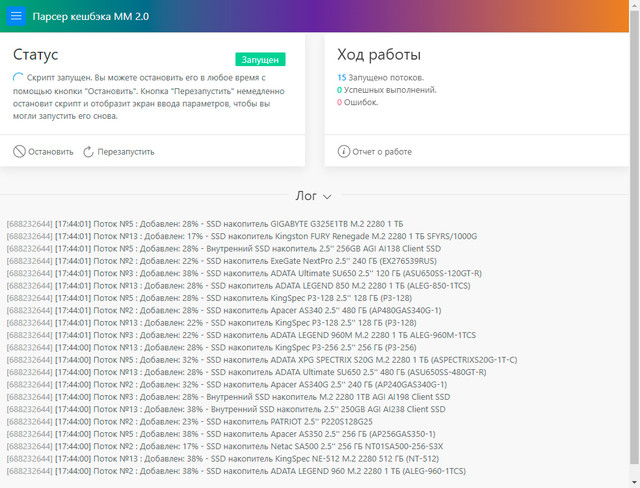Click the info icon next to Отчет о работе

click(x=344, y=151)
